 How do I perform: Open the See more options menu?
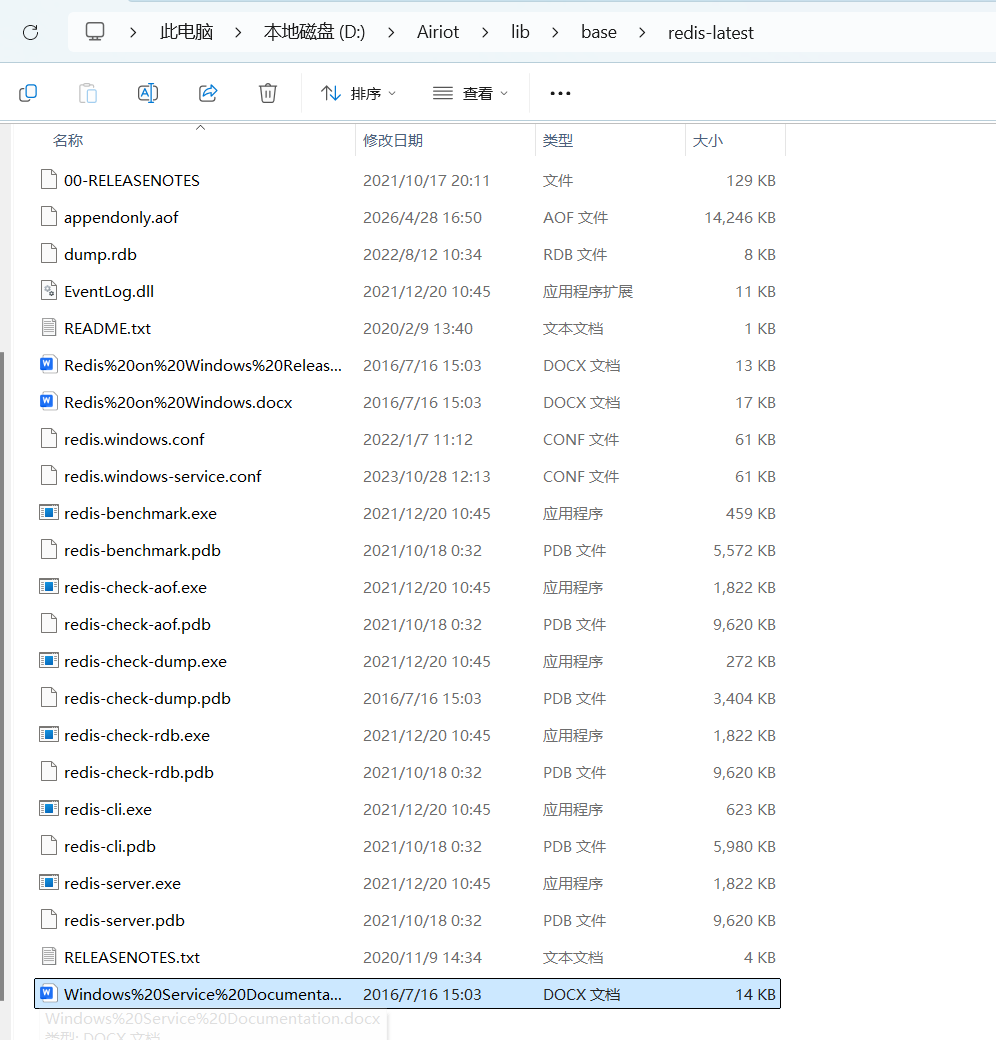560,92
